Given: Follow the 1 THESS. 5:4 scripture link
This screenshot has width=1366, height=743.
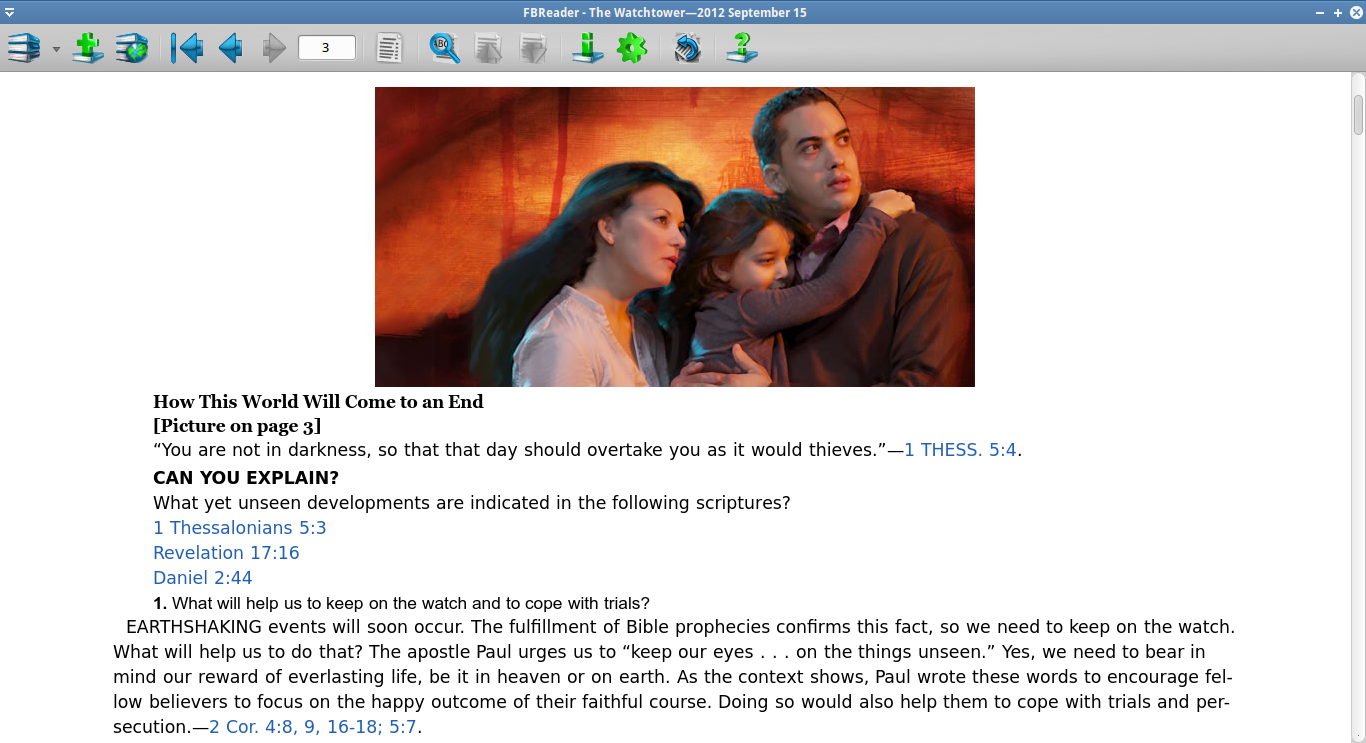Looking at the screenshot, I should pos(960,449).
